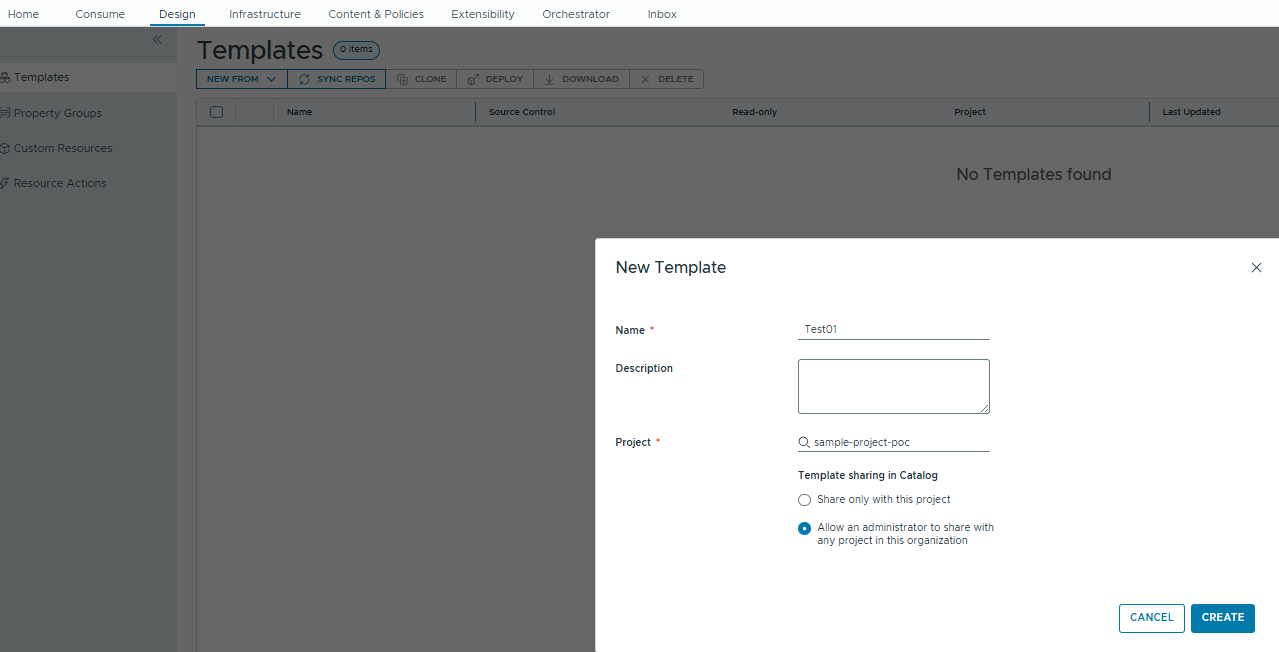Image resolution: width=1279 pixels, height=652 pixels.
Task: Open the Project selection combo box
Action: click(898, 442)
